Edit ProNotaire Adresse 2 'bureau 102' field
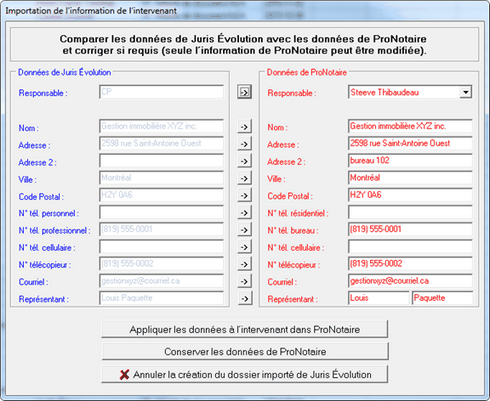Screen dimensions: 490x401 (x=410, y=161)
